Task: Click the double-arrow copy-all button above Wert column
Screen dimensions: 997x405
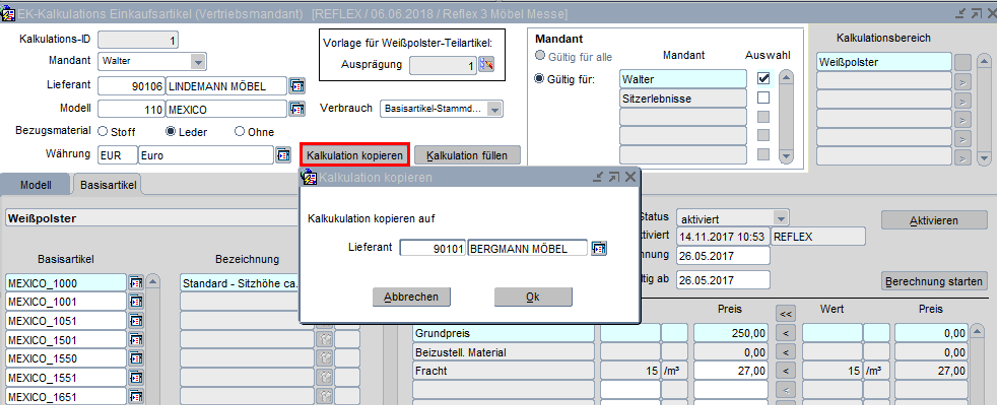Action: coord(785,311)
